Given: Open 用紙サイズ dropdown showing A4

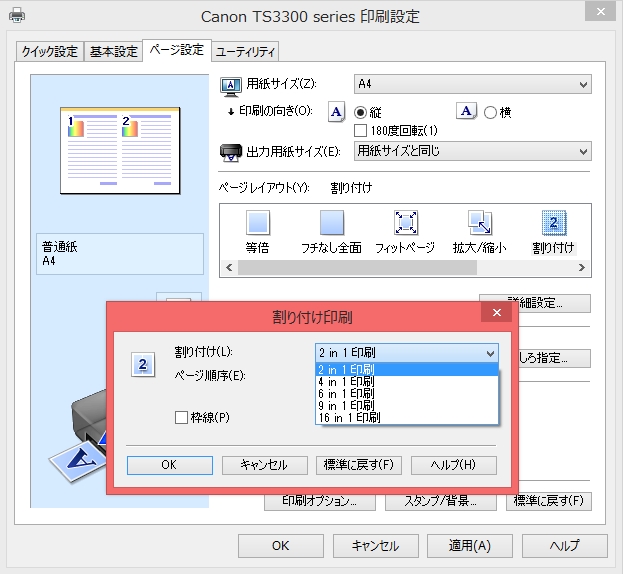Looking at the screenshot, I should (x=472, y=84).
